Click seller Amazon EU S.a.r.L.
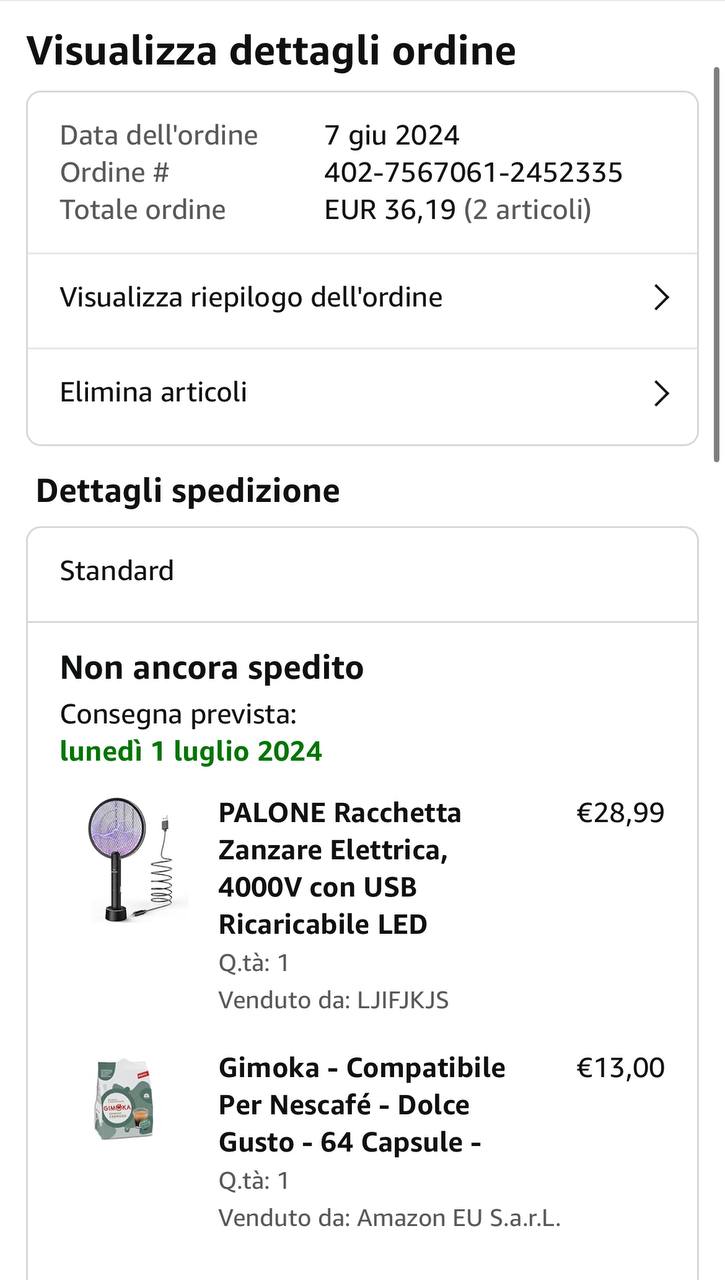725x1280 pixels. (458, 1218)
